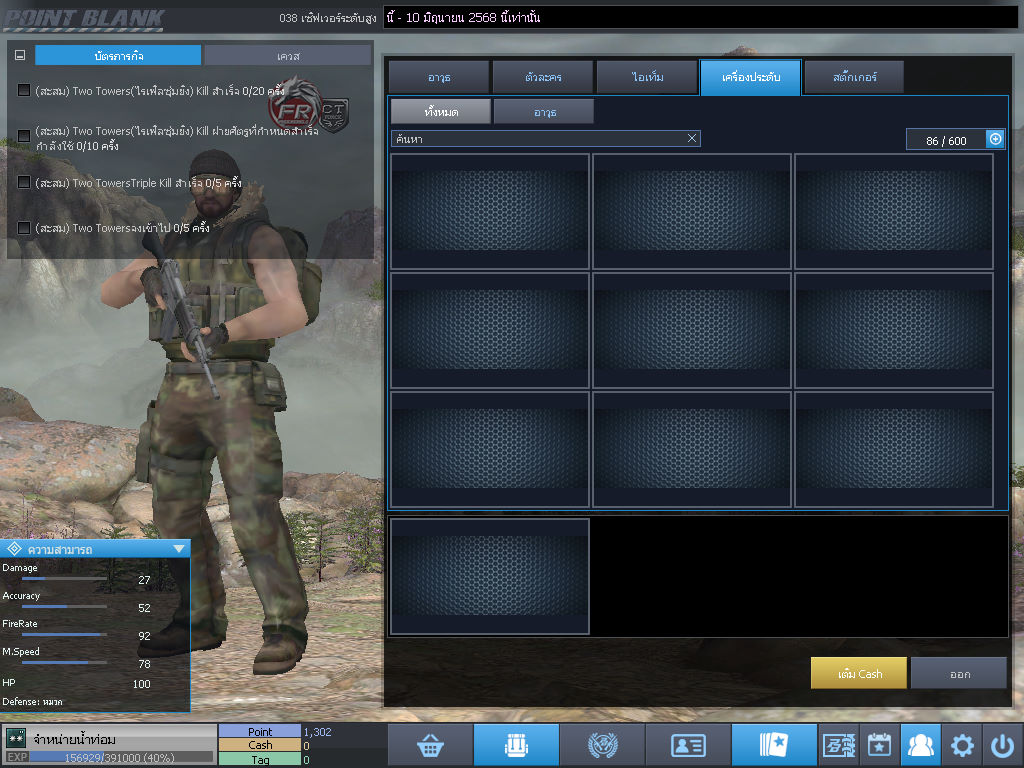The width and height of the screenshot is (1024, 768).
Task: Click the EXP progress bar
Action: pyautogui.click(x=121, y=757)
